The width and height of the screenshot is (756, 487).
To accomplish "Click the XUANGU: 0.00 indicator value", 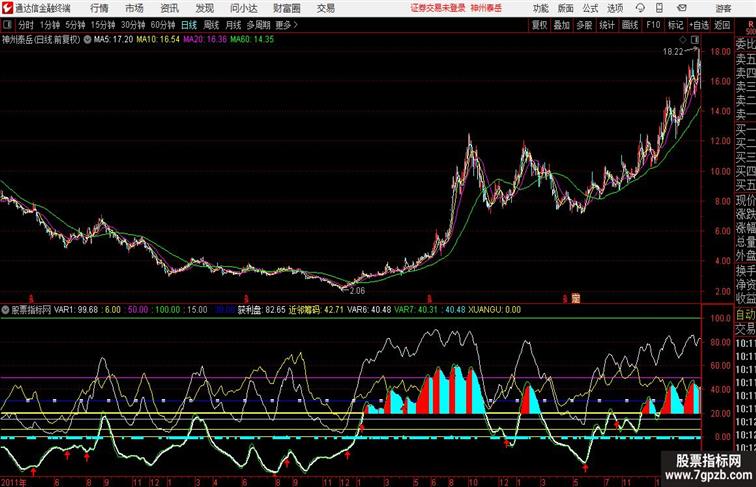I will point(494,310).
